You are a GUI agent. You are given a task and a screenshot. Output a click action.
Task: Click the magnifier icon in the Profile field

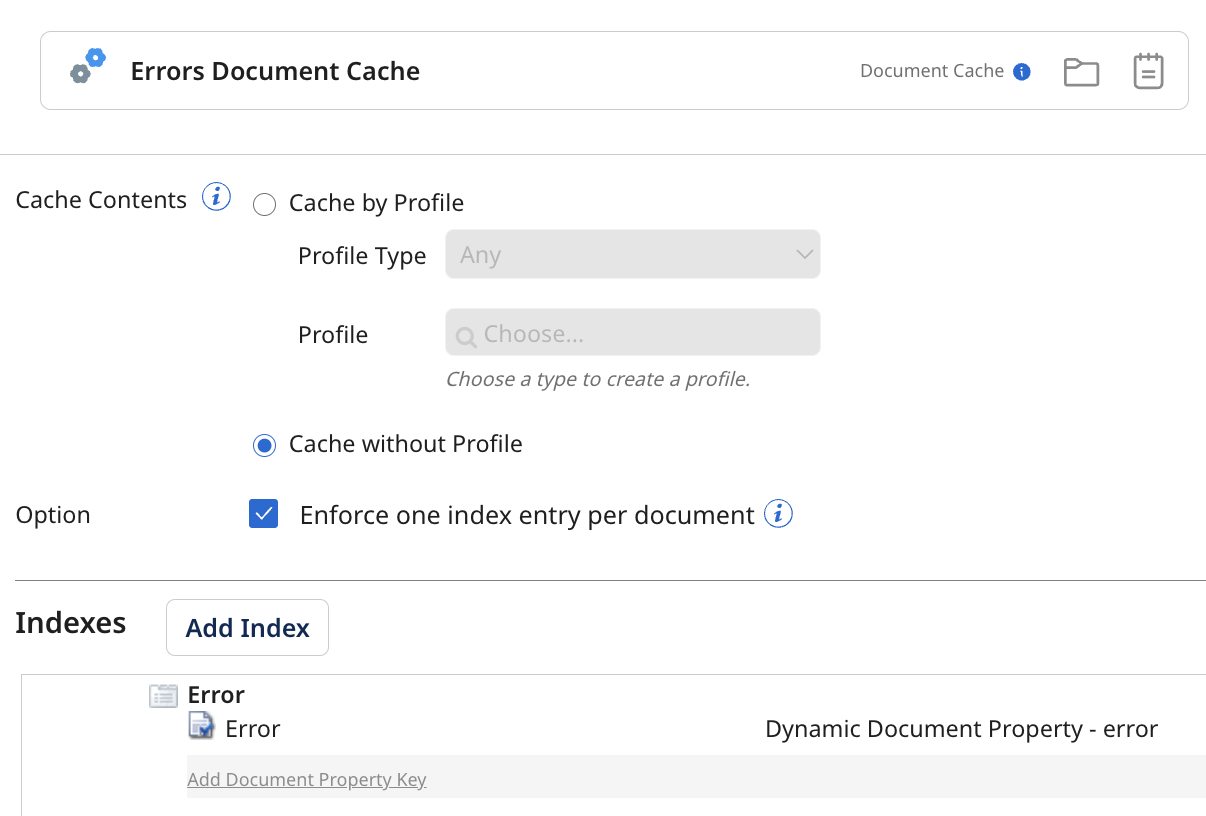coord(466,334)
